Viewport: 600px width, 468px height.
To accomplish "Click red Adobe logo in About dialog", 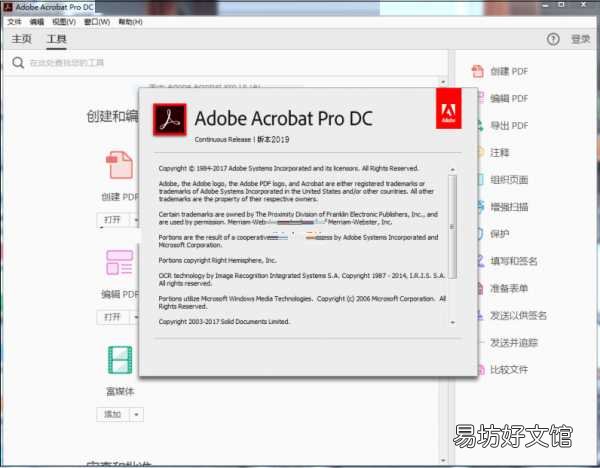I will click(448, 108).
